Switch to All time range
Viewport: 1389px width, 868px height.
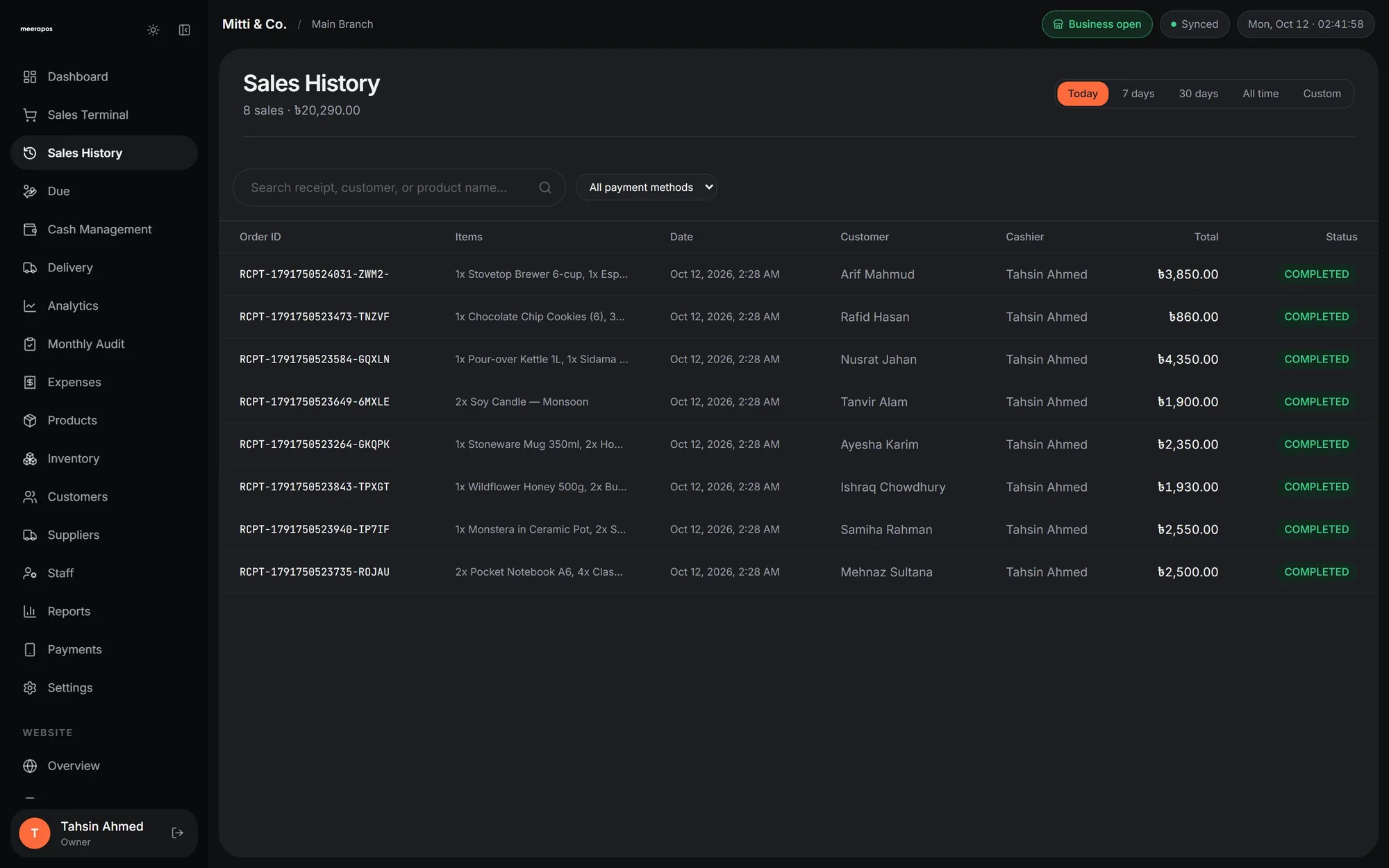pyautogui.click(x=1261, y=93)
